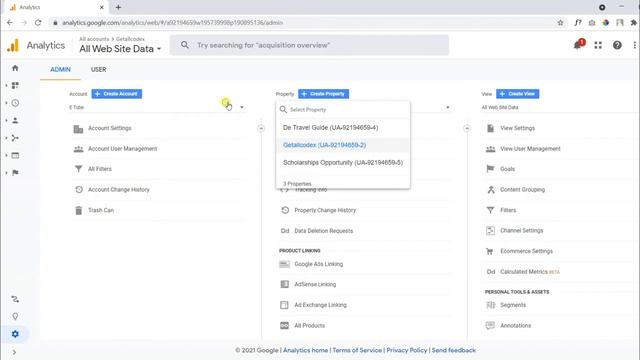Open the Account dropdown arrow for E Tube

pos(242,107)
